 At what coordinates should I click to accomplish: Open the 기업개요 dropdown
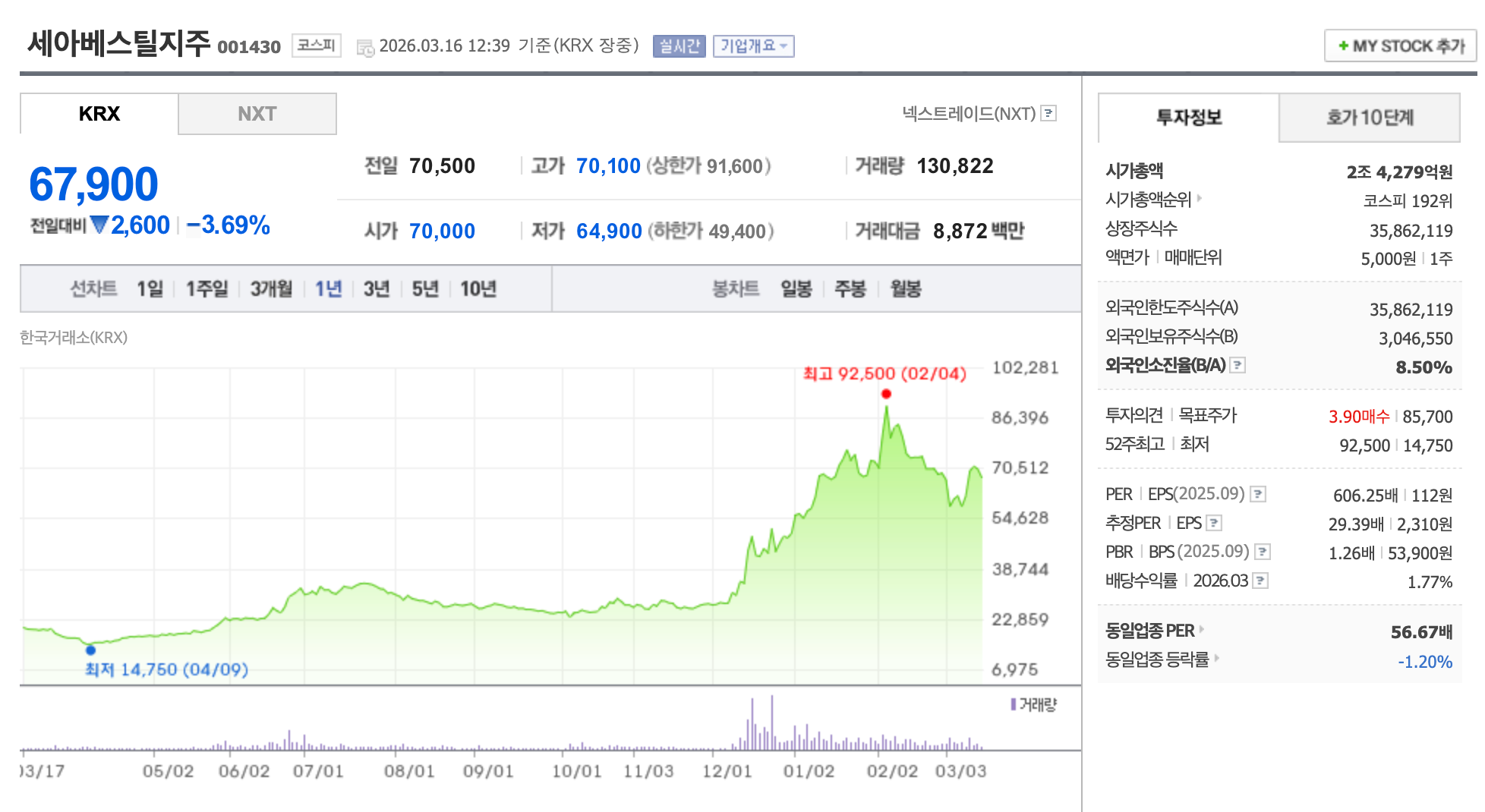(753, 46)
